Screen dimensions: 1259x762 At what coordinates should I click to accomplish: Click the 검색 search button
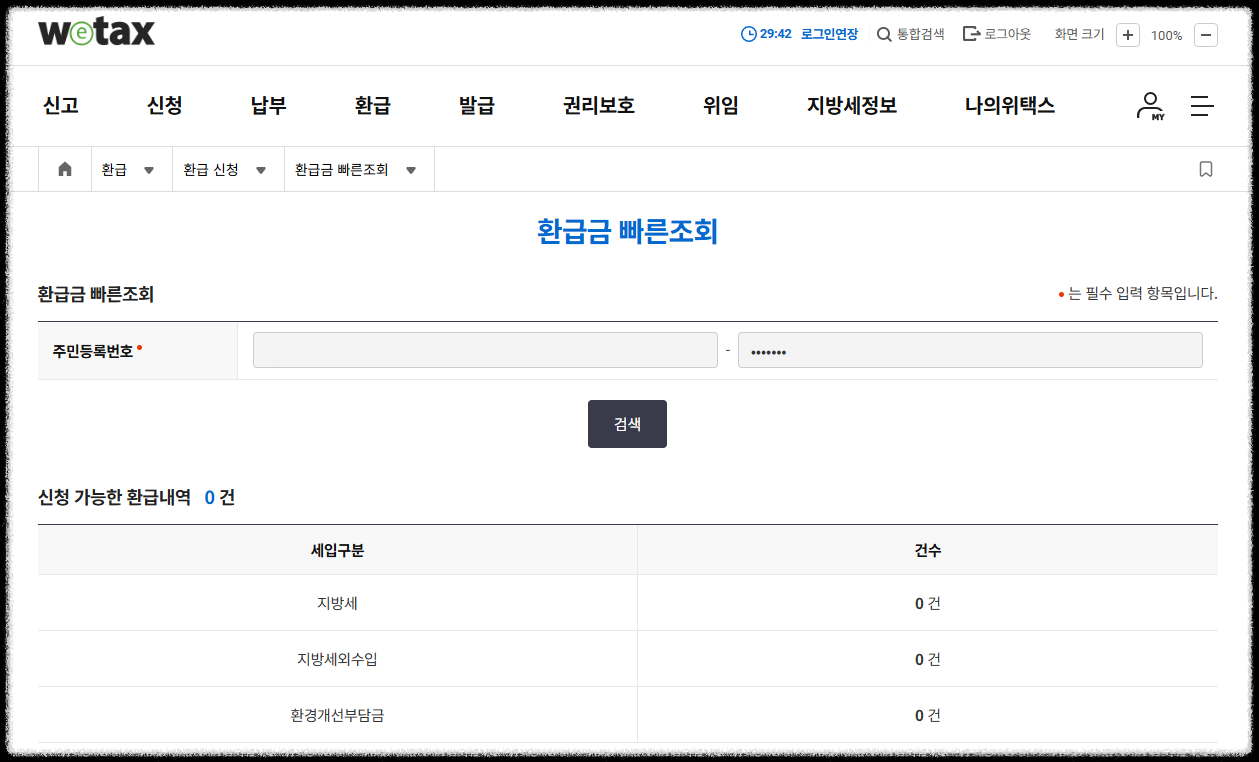tap(627, 424)
